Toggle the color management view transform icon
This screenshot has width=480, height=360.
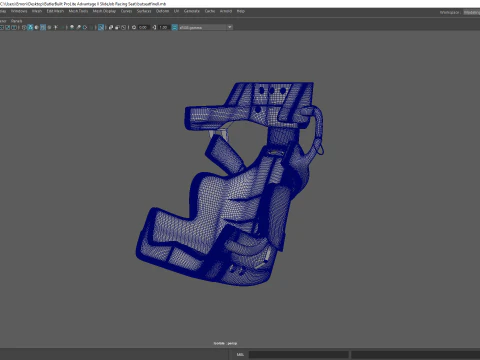(174, 27)
